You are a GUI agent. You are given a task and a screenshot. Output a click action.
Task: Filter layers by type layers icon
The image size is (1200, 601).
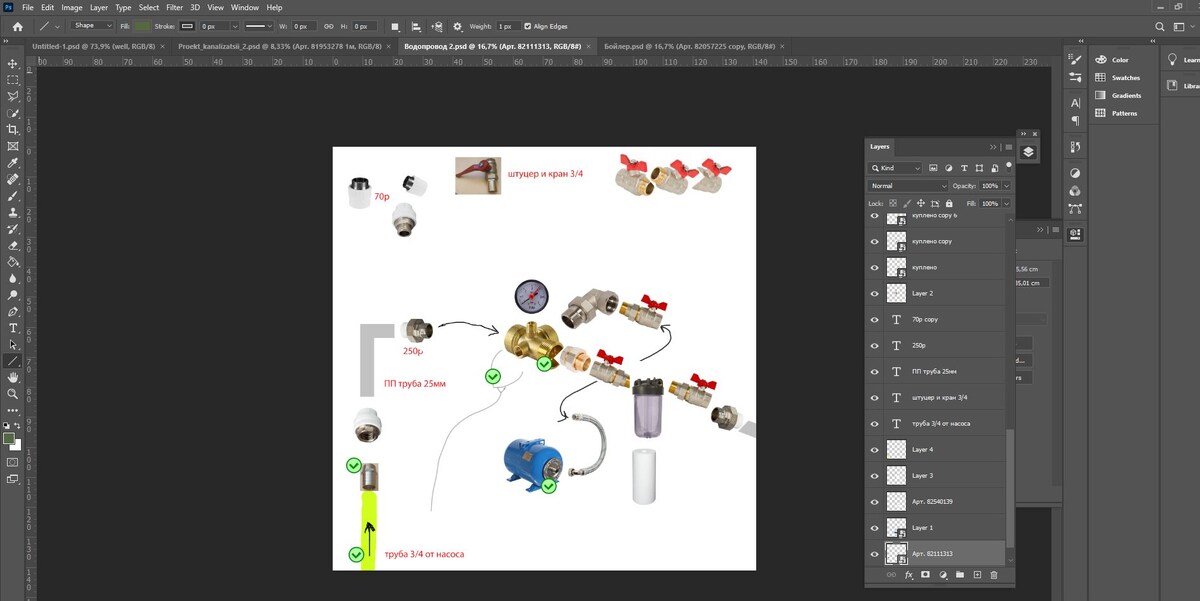coord(963,168)
